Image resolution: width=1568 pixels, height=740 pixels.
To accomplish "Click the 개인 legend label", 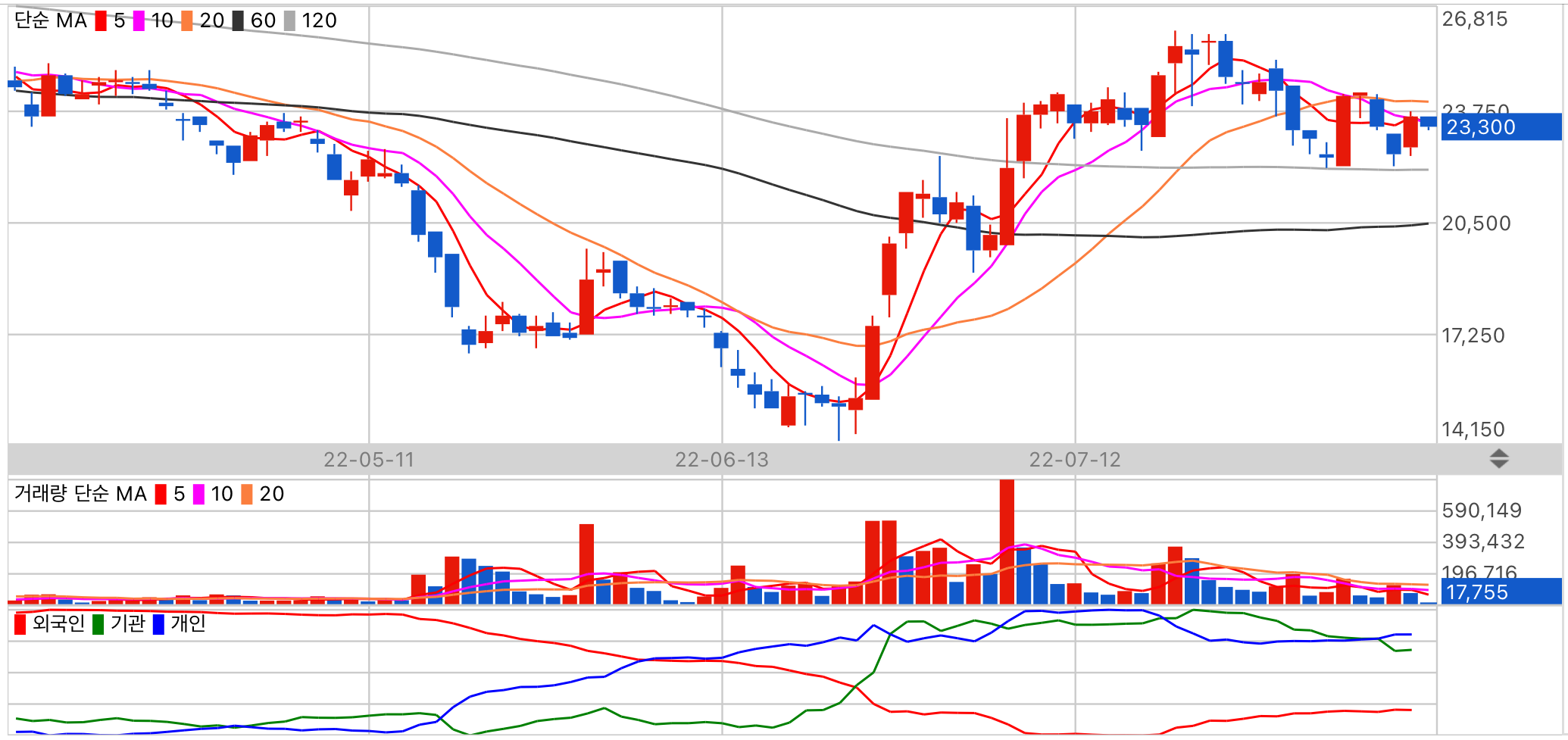I will coord(188,623).
